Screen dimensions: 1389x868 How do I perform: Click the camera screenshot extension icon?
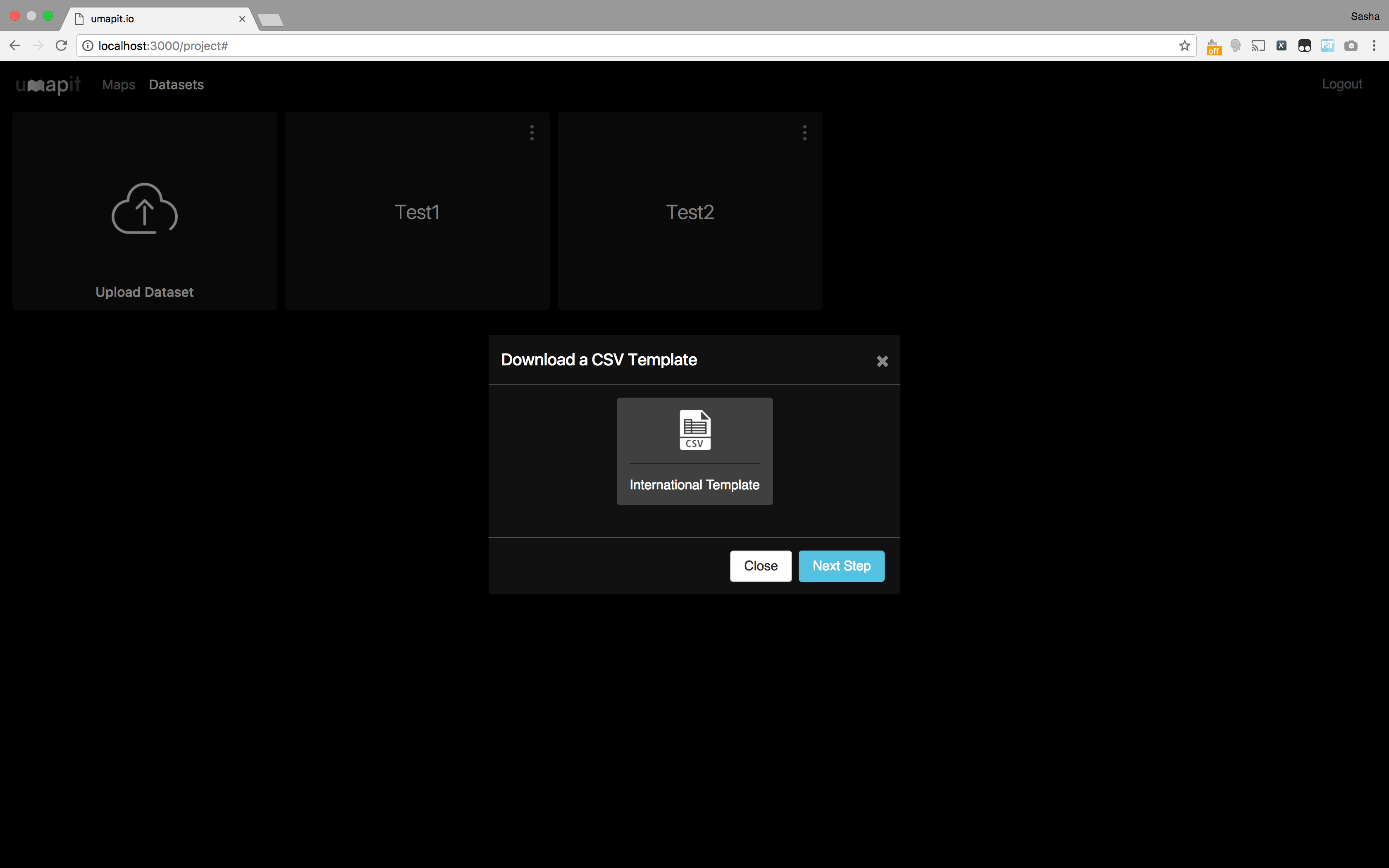point(1351,45)
